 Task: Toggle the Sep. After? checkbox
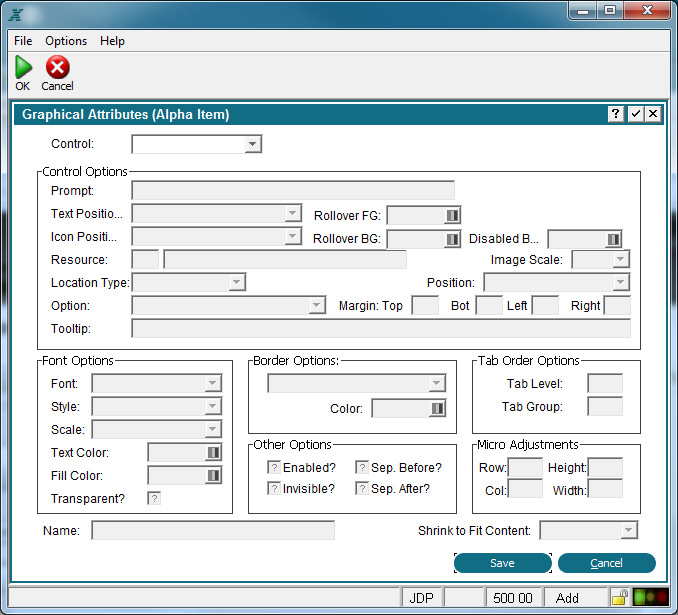tap(362, 488)
